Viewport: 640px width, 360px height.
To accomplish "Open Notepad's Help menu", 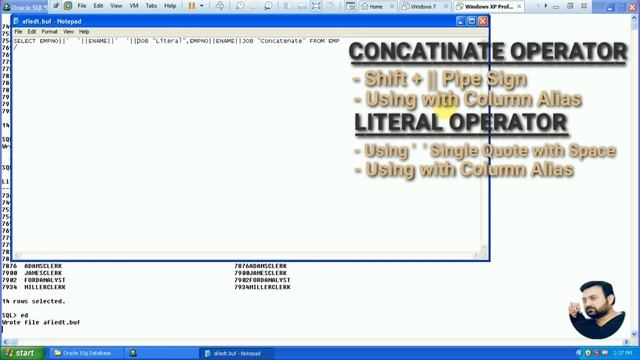I will click(x=84, y=31).
